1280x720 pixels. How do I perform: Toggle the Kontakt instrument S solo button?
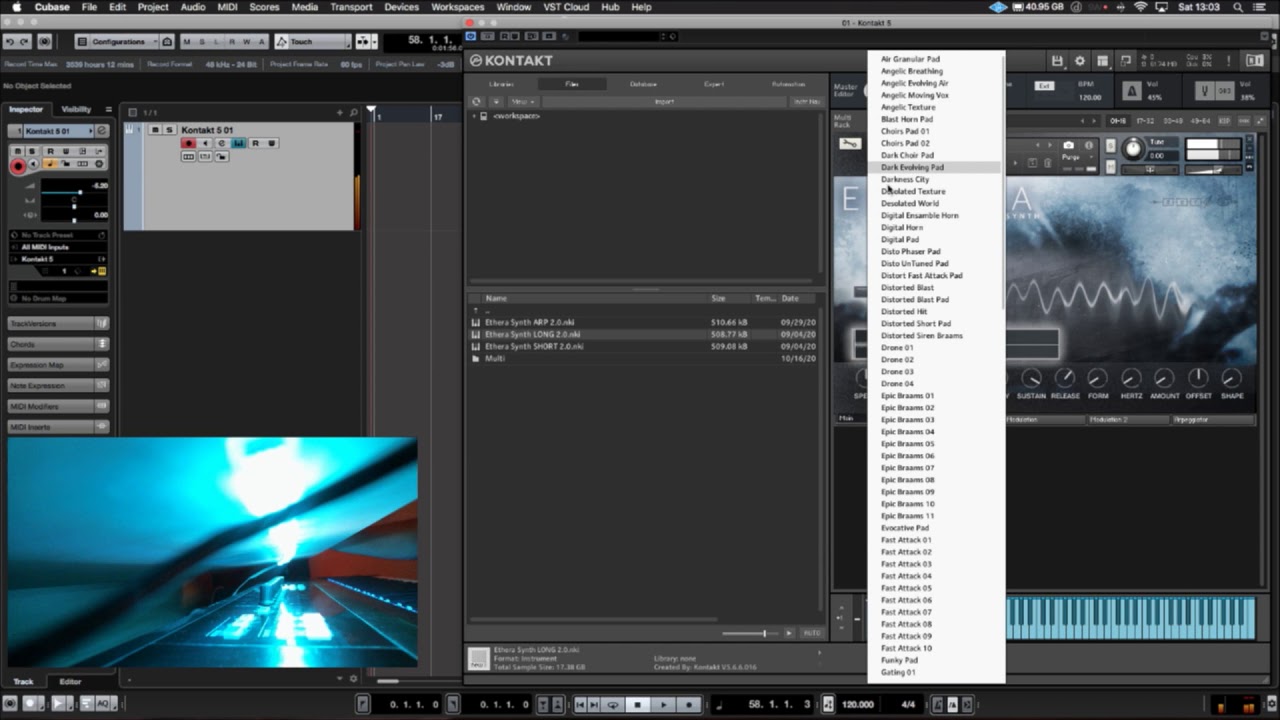coord(1111,146)
